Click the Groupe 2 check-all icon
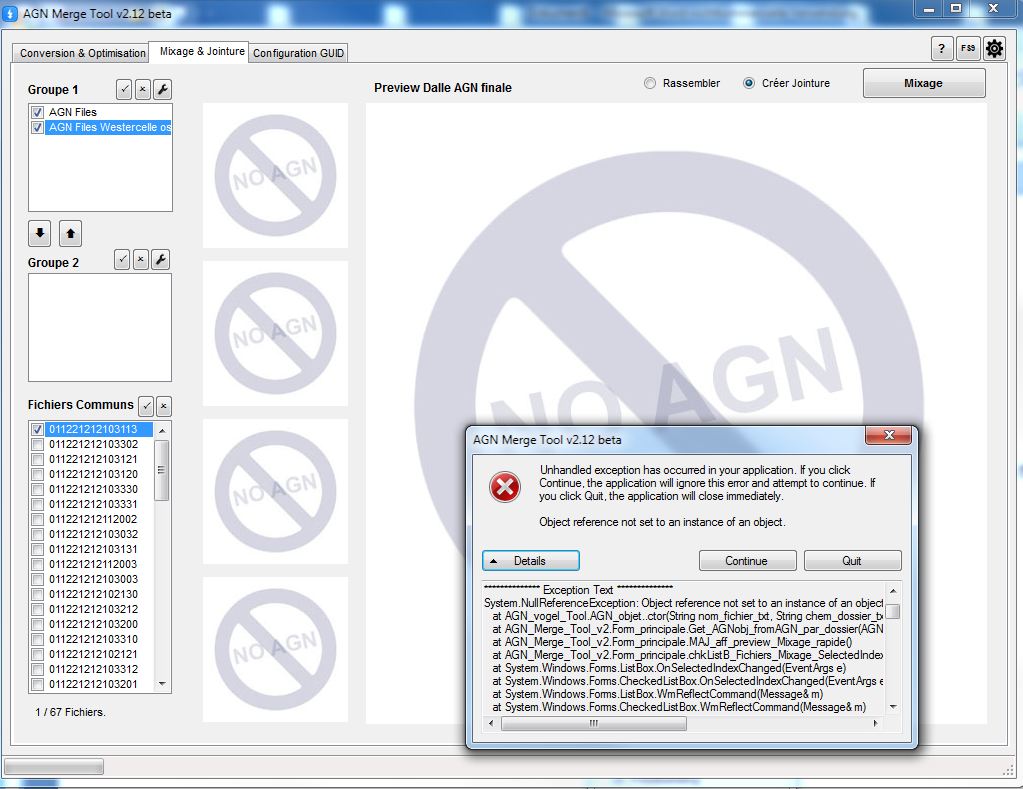 [122, 260]
